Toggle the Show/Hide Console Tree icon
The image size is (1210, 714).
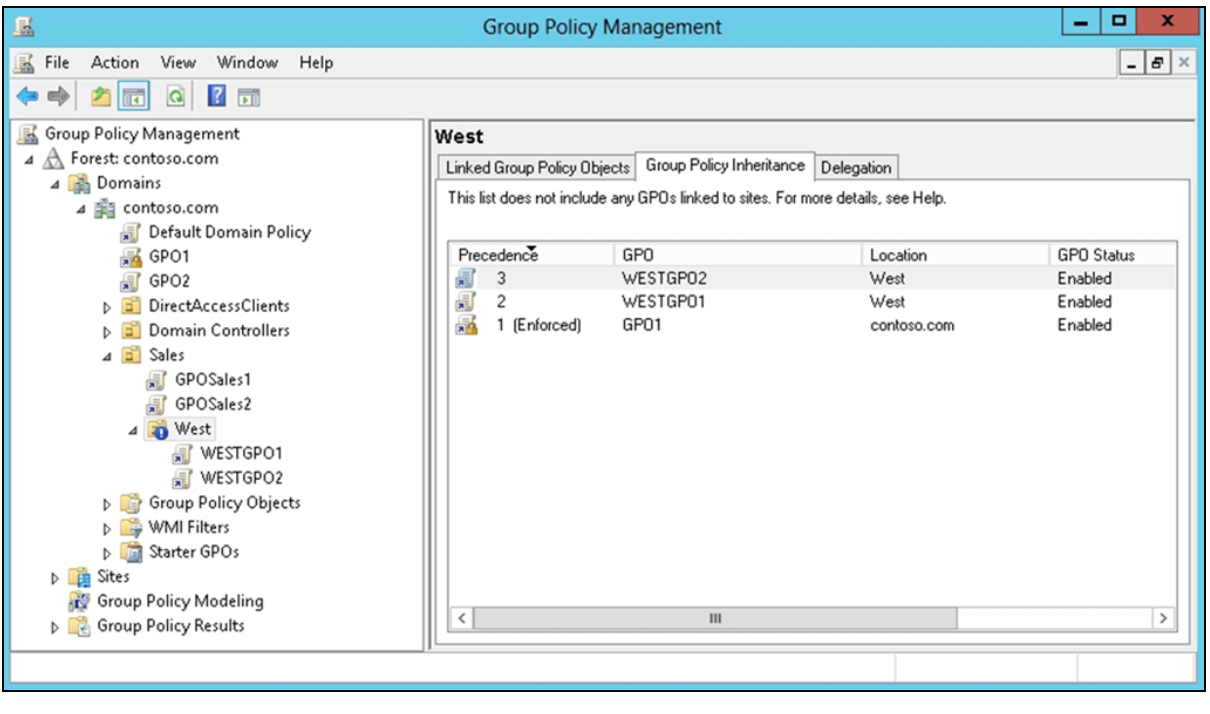tap(133, 99)
